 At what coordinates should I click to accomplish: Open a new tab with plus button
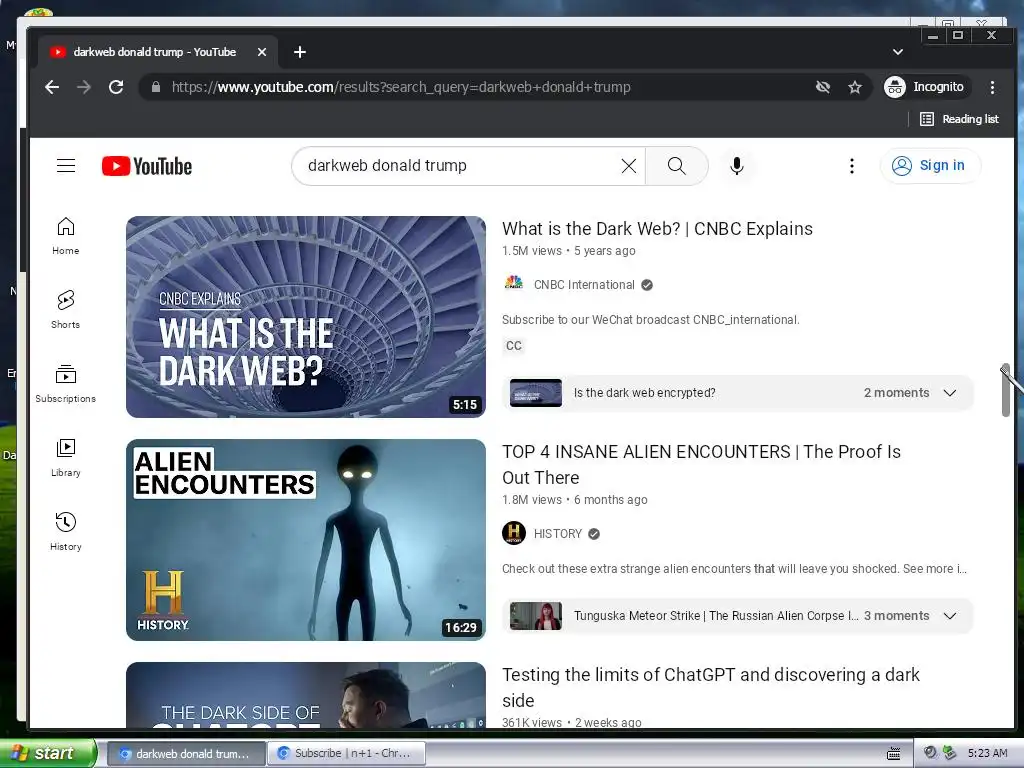tap(300, 52)
